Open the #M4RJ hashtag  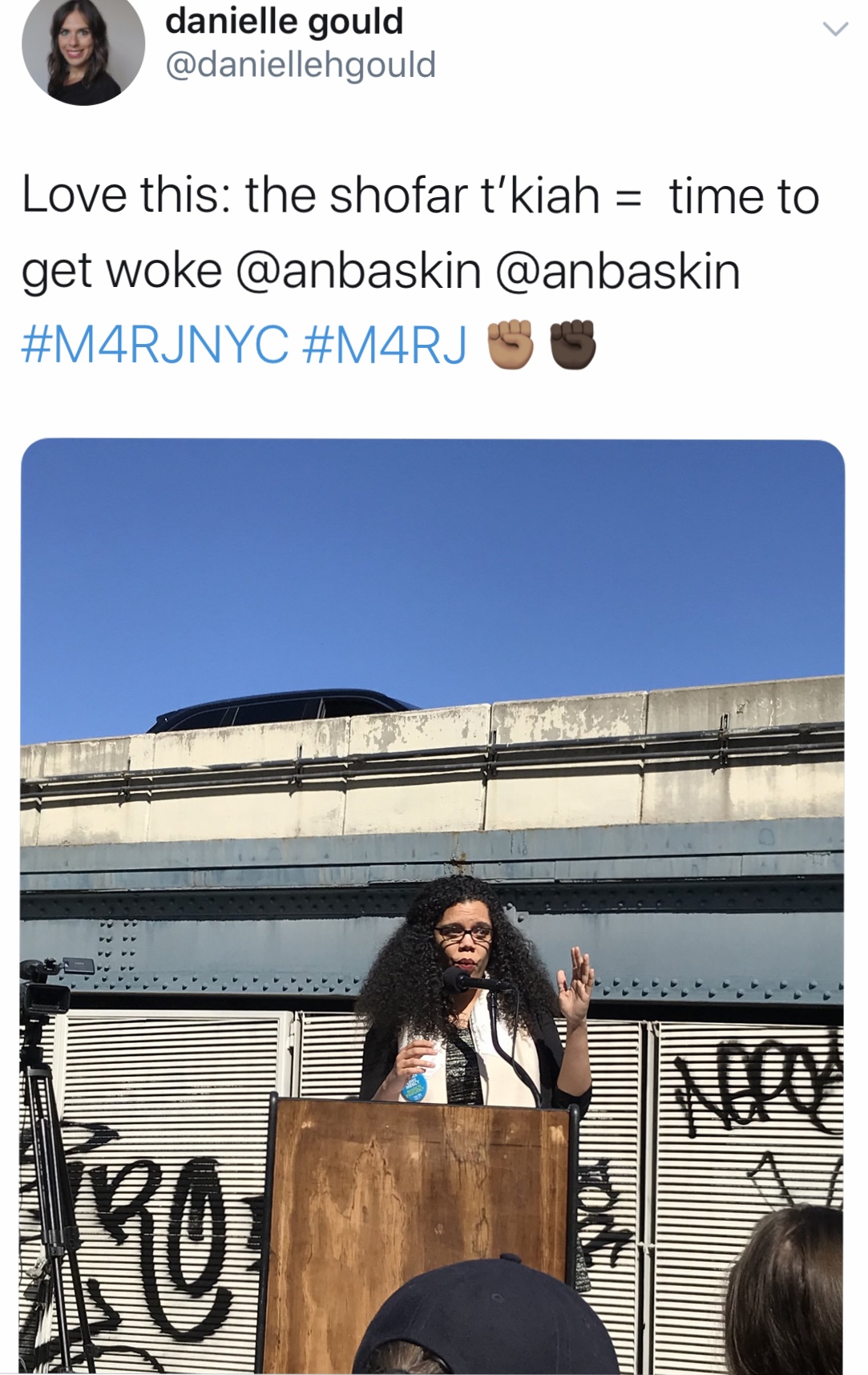coord(386,344)
